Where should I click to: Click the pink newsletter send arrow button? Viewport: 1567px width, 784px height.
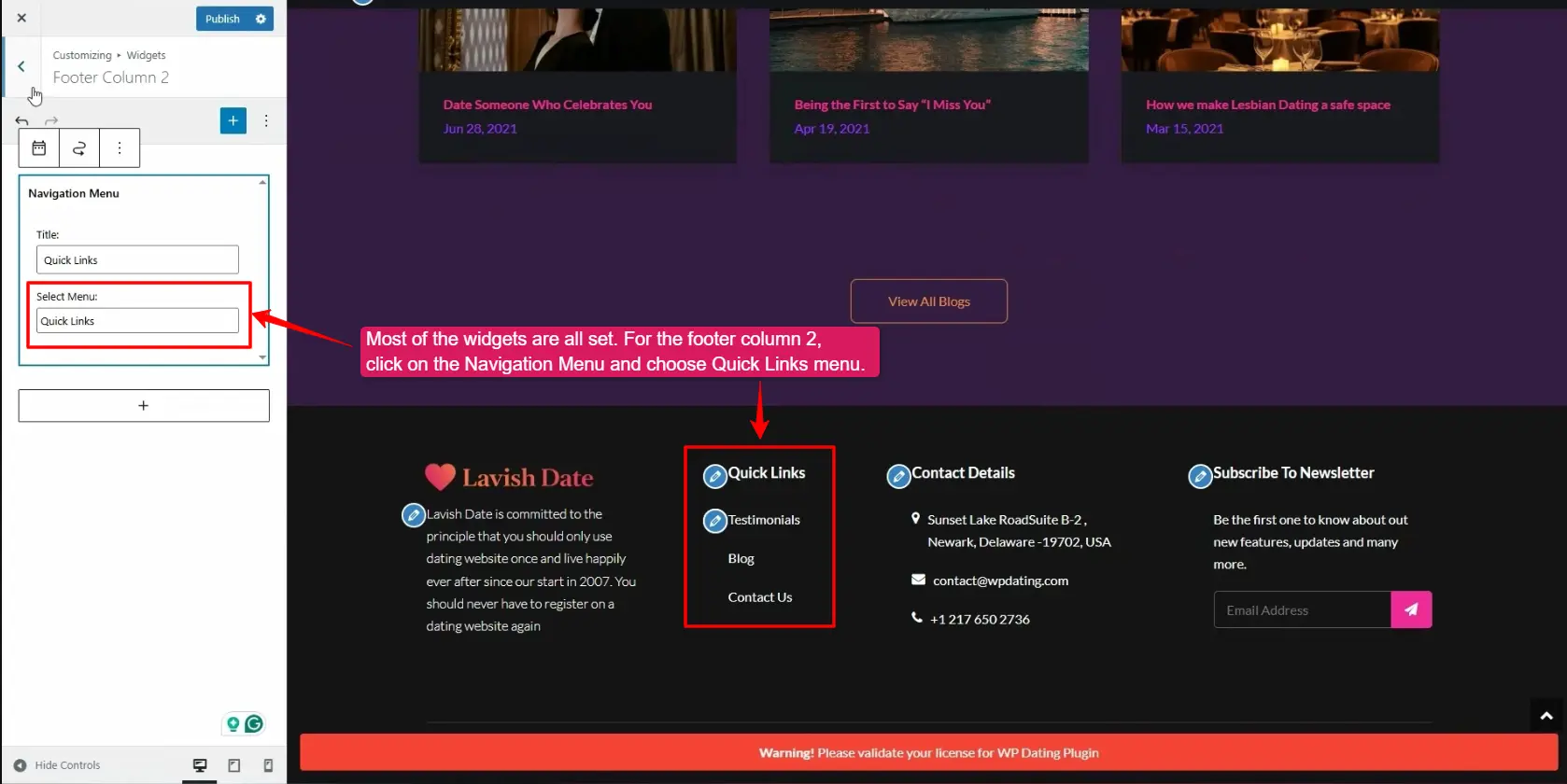pos(1411,609)
